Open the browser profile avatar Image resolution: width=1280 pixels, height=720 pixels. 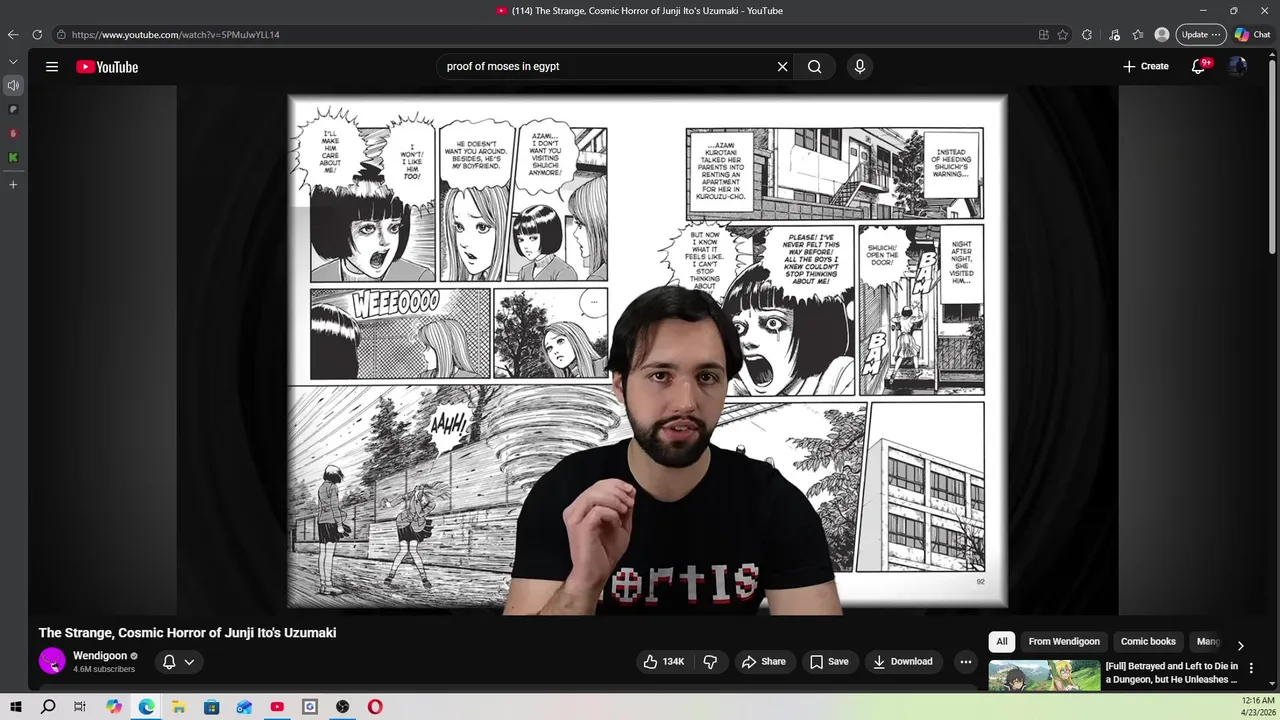pos(1161,35)
